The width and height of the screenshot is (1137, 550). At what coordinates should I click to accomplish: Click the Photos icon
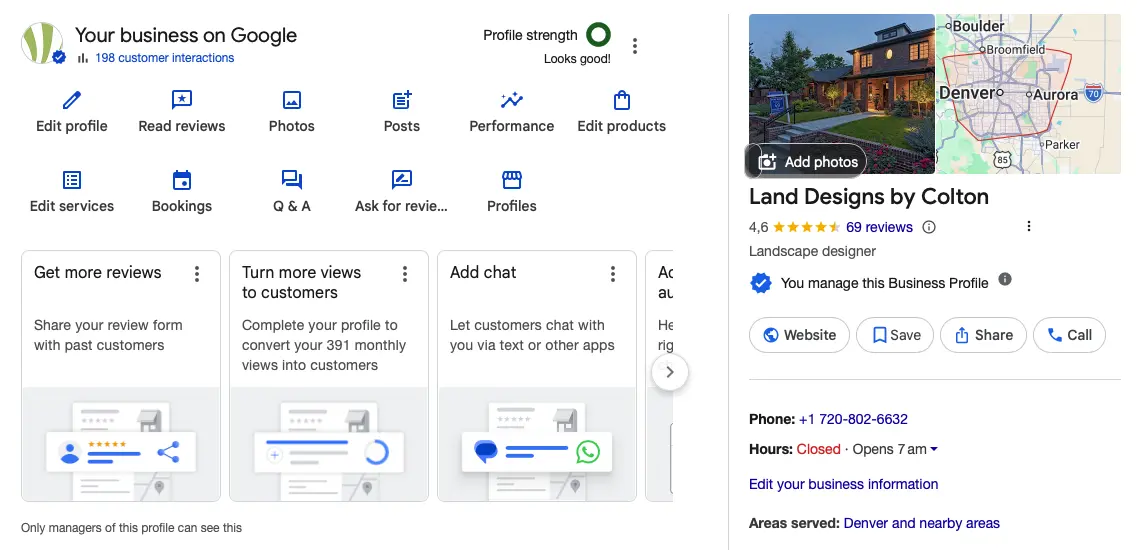tap(291, 101)
